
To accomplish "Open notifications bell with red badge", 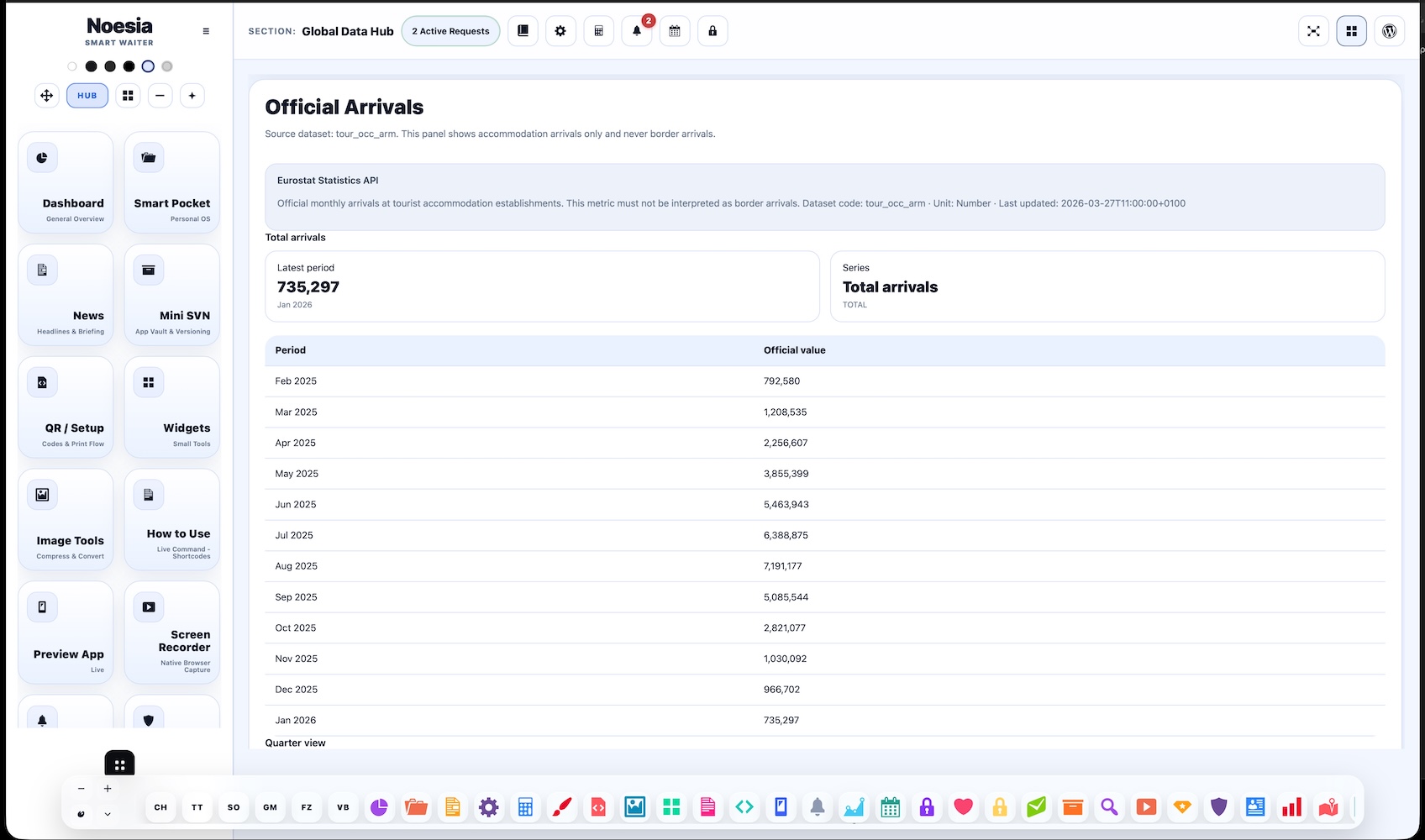I will (637, 31).
